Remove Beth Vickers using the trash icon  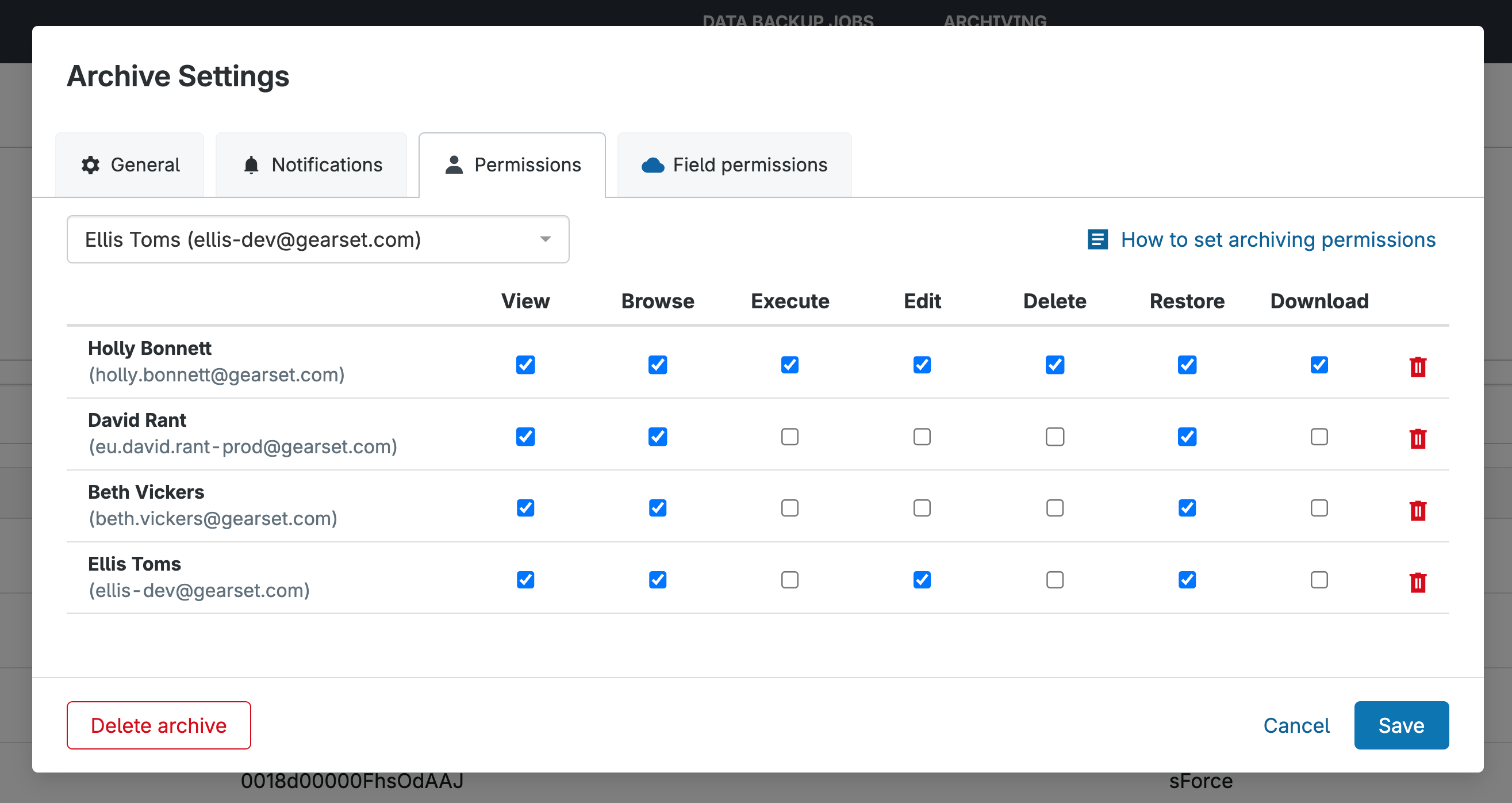point(1418,510)
